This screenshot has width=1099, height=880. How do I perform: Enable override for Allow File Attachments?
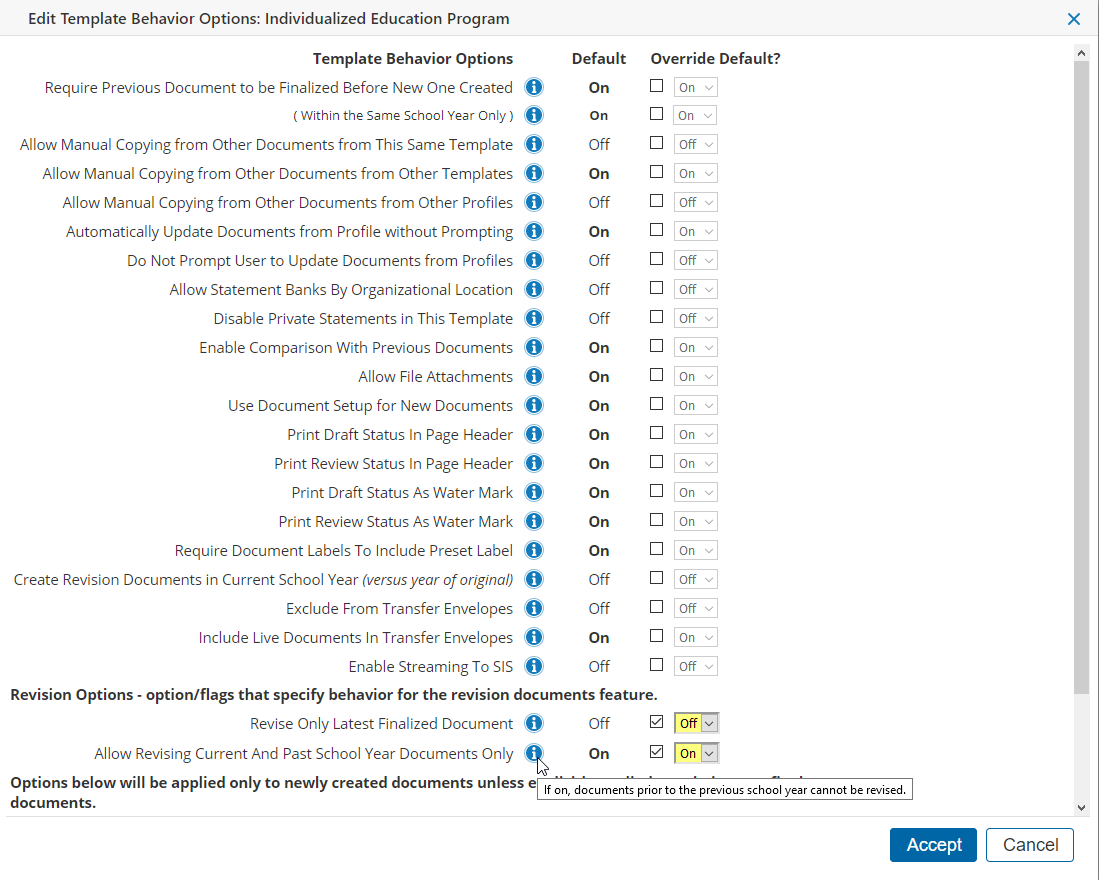[x=656, y=375]
